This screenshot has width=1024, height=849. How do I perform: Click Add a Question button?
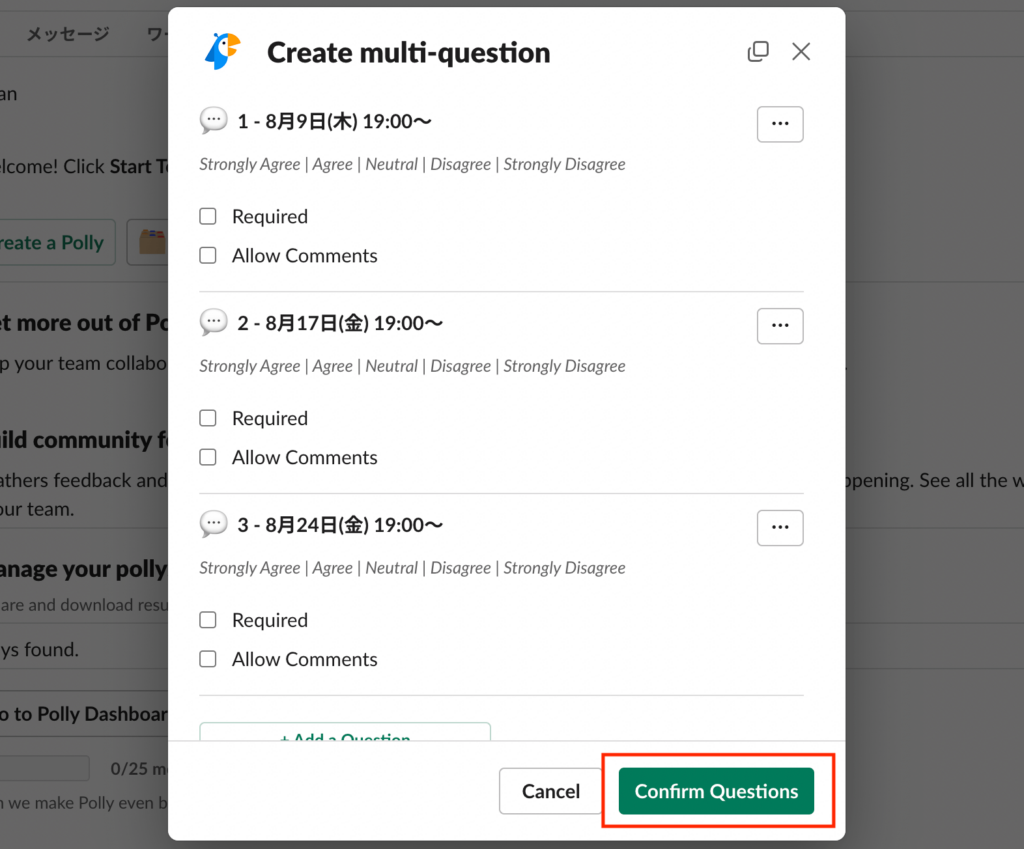click(x=345, y=734)
